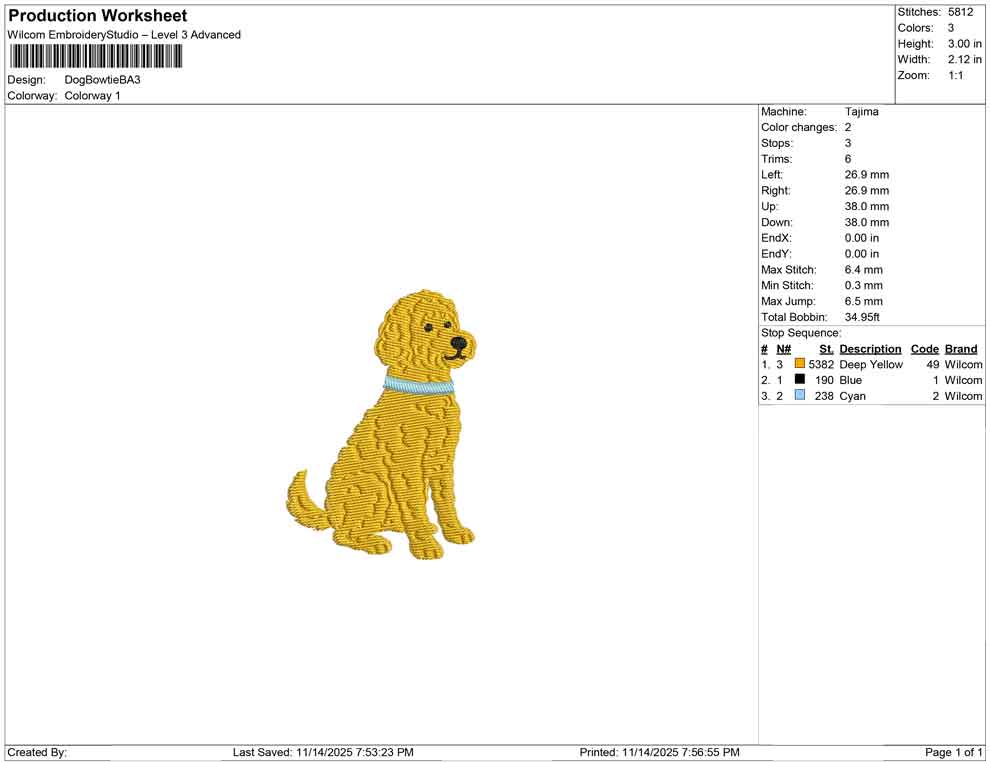990x762 pixels.
Task: Click "Wilcom EmbroideryStudio – Level 3 Advanced" text
Action: tap(124, 35)
